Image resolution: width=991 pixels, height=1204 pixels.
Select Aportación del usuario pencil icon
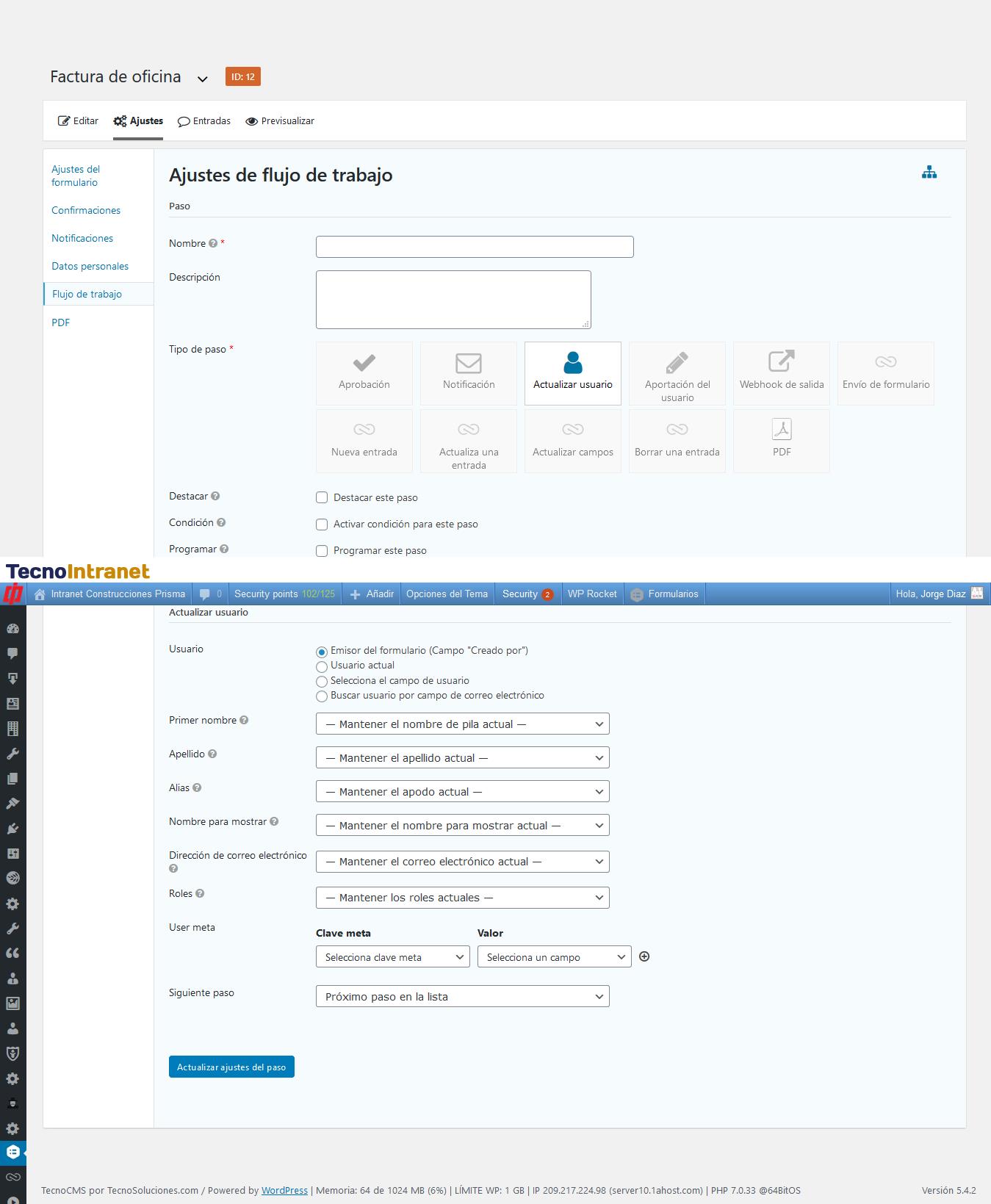677,363
